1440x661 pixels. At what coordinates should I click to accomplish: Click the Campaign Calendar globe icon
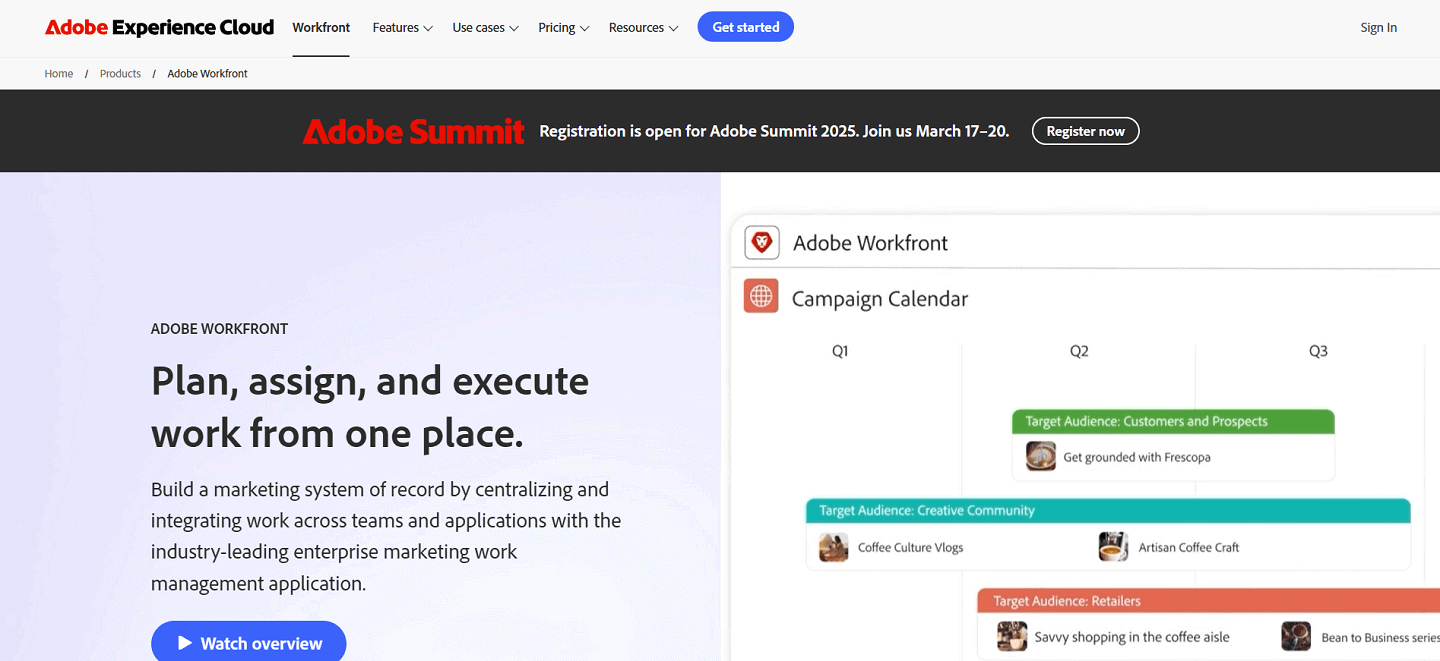761,296
